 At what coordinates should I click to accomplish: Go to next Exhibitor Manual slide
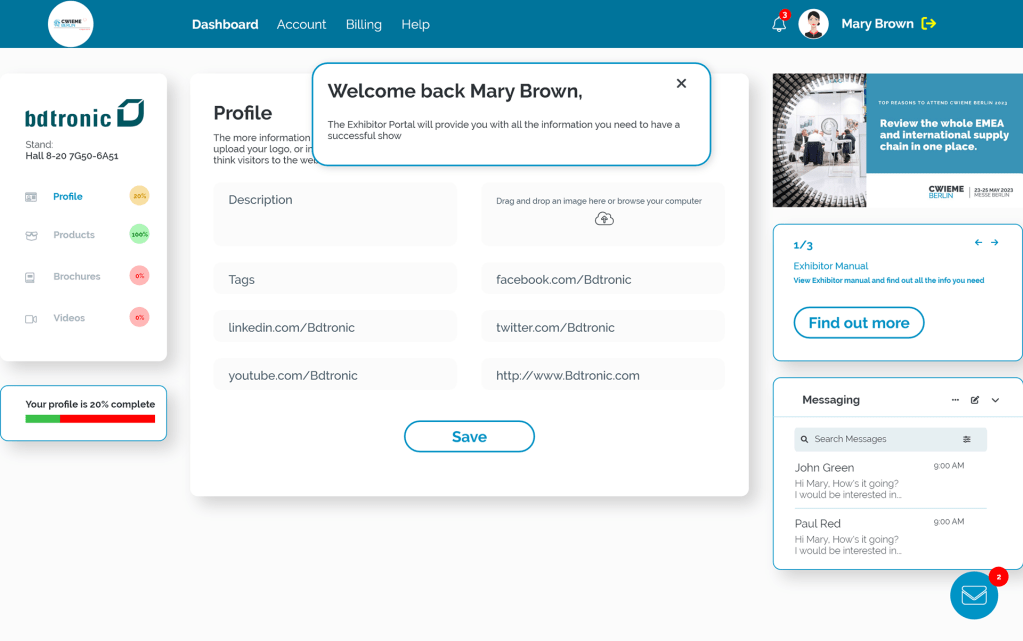994,243
